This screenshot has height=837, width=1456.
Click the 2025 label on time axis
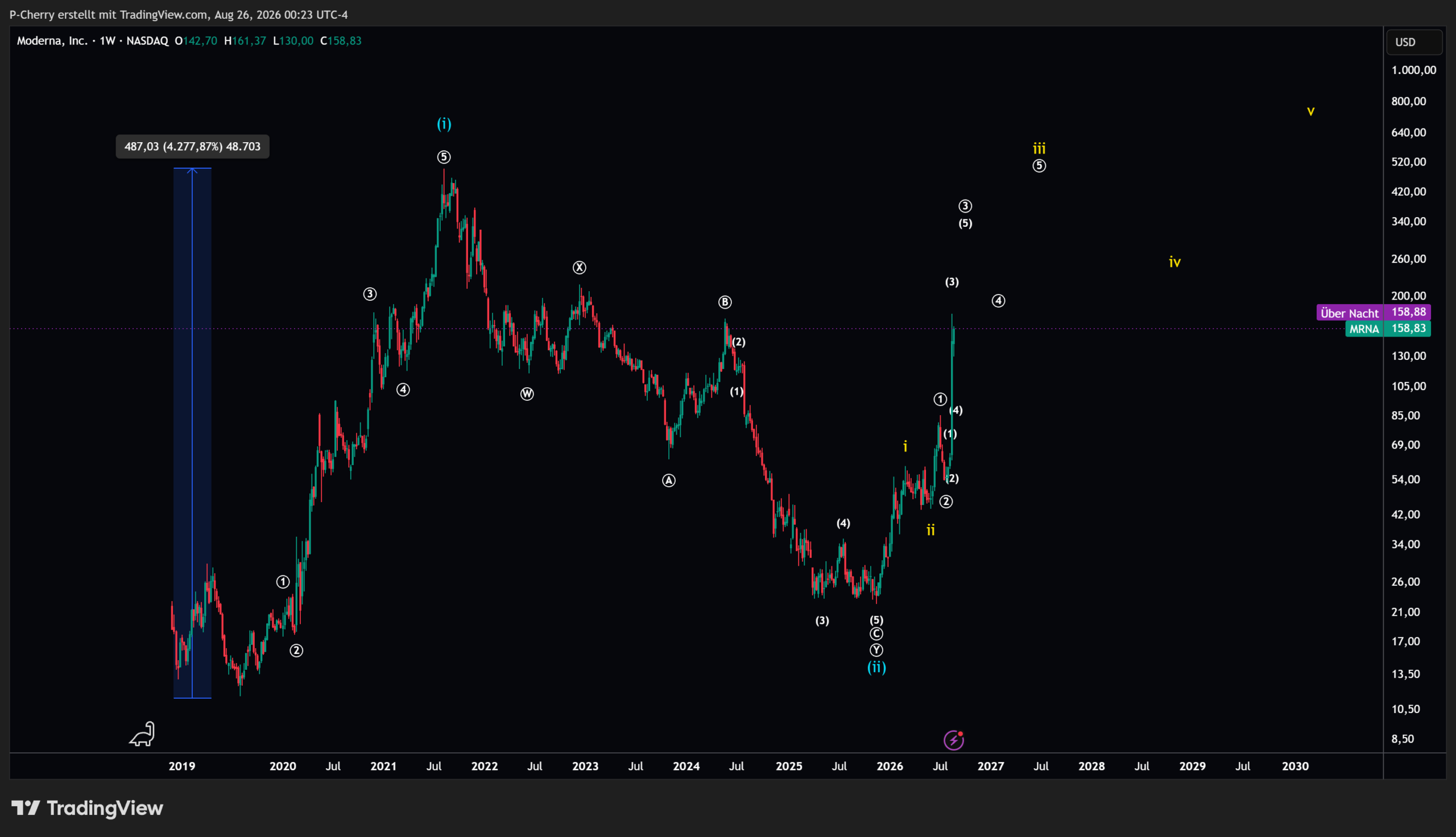coord(789,766)
